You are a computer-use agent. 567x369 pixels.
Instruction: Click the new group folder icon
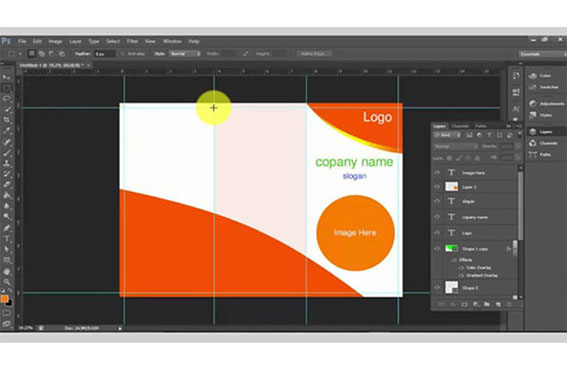click(487, 304)
